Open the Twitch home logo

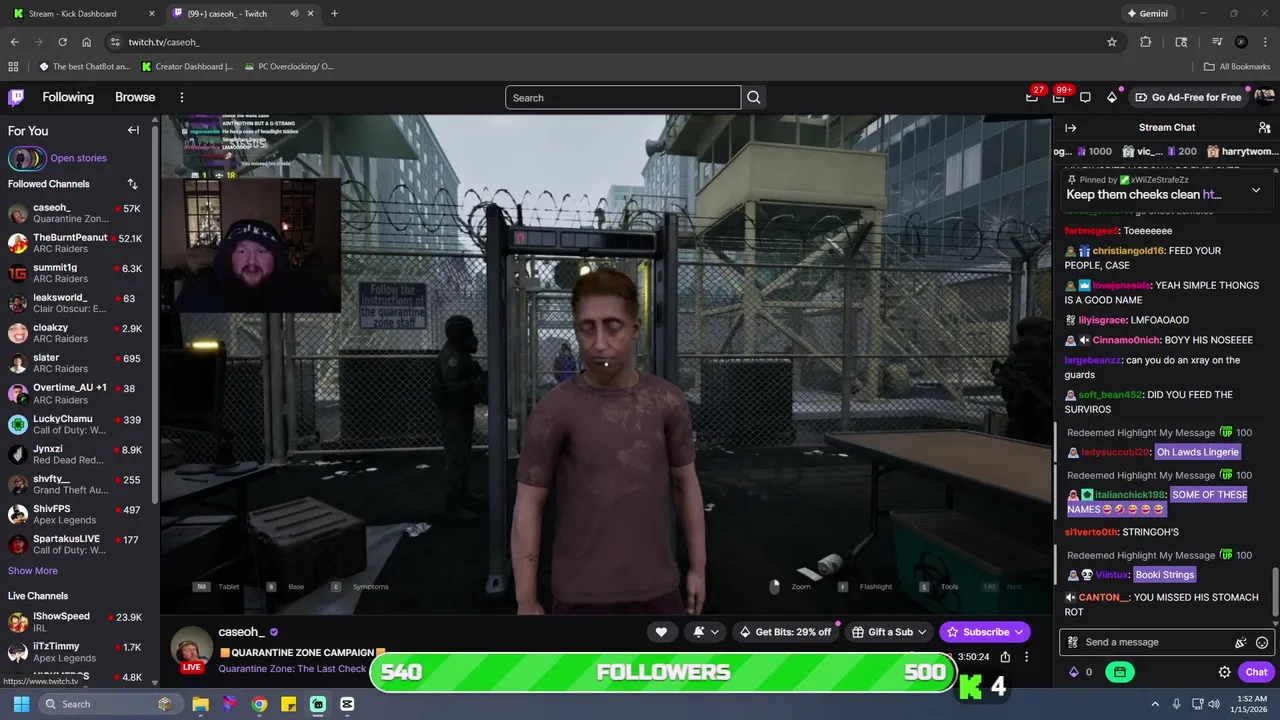tap(16, 97)
